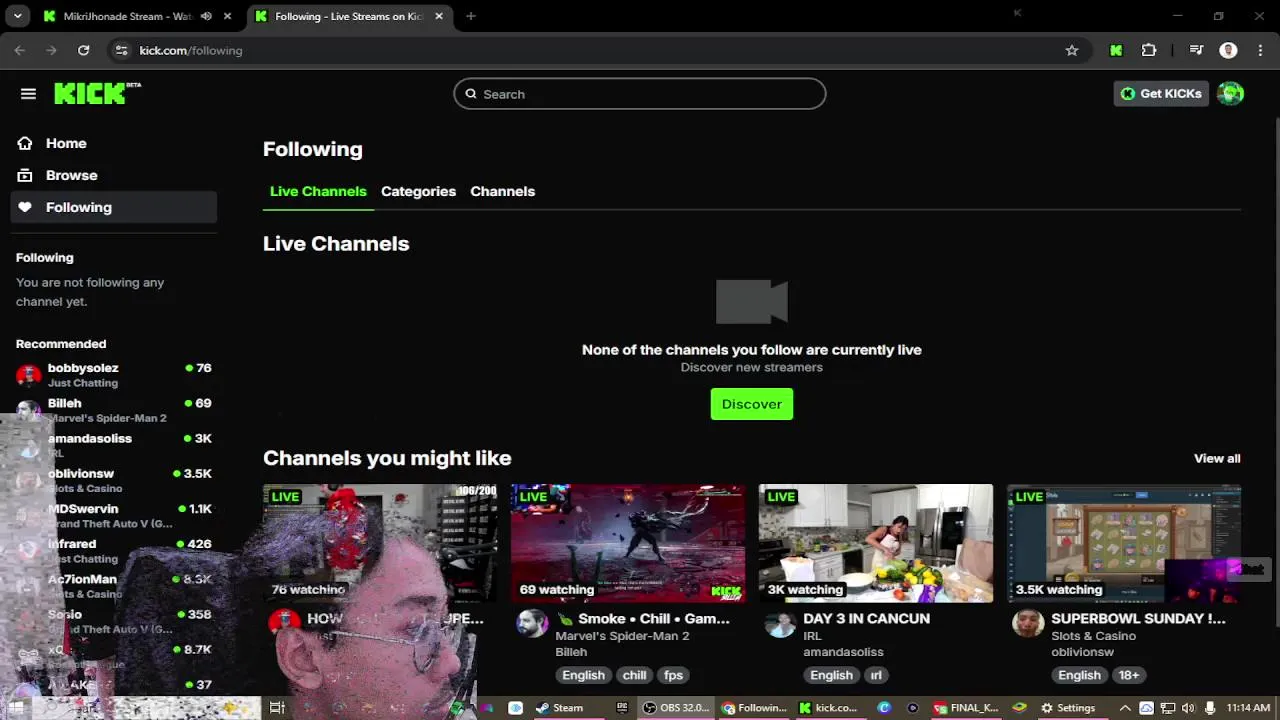The height and width of the screenshot is (720, 1280).
Task: Open a new browser tab
Action: coord(471,16)
